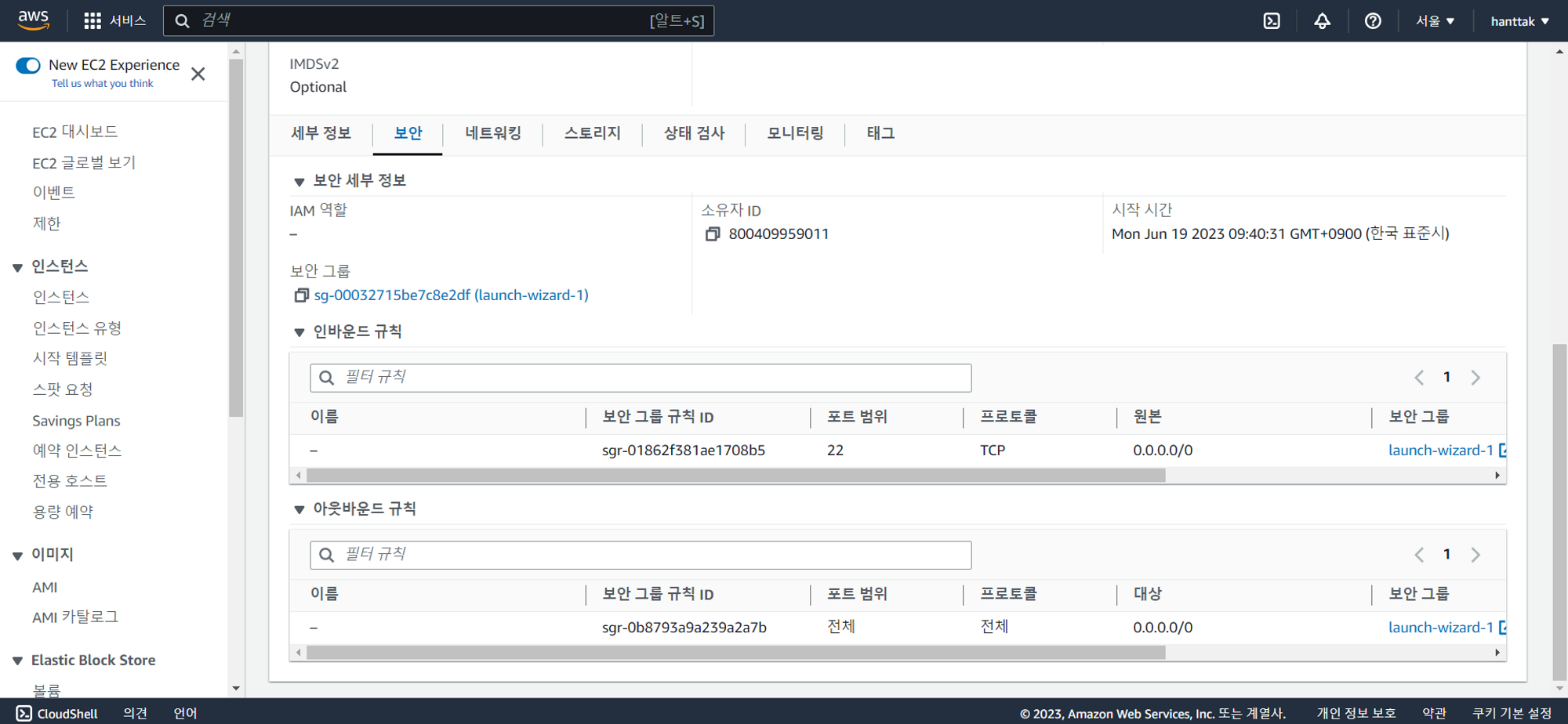Click the Tell us what you think link
The height and width of the screenshot is (724, 1568).
[103, 83]
